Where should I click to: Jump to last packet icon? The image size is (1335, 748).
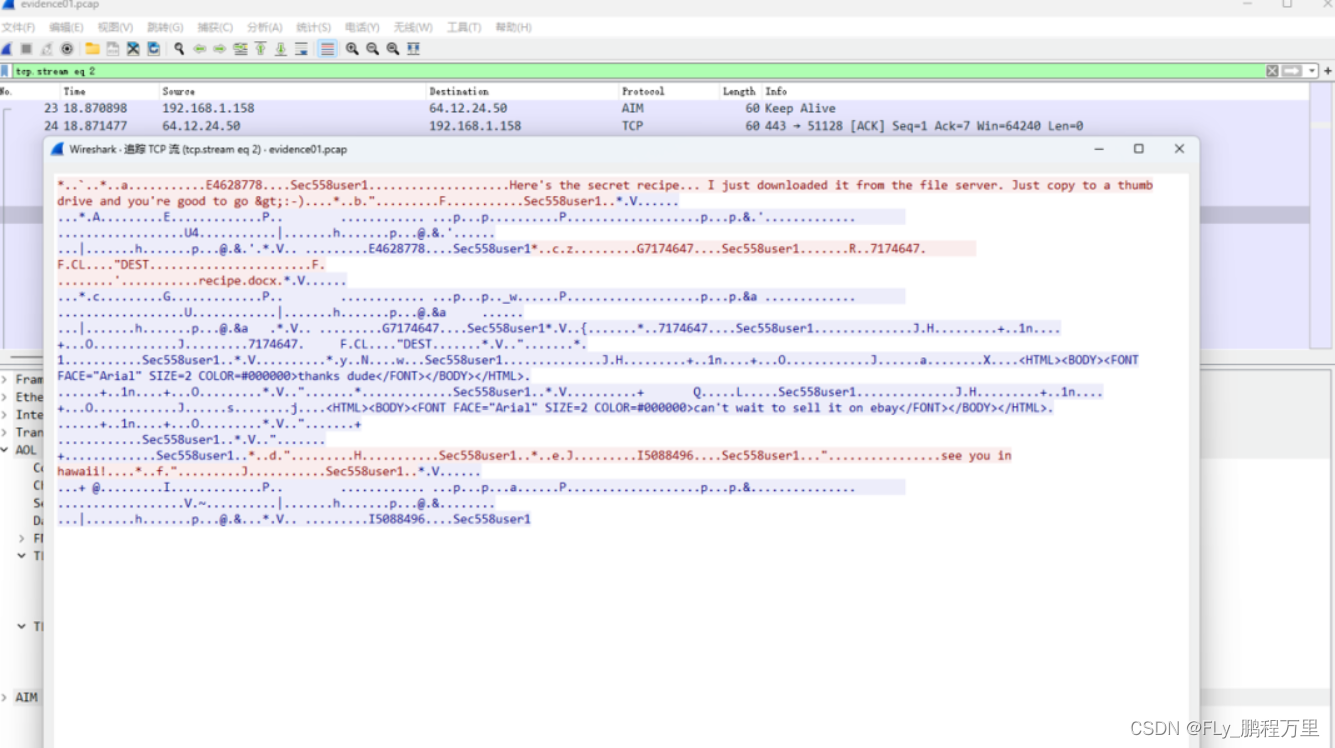tap(280, 49)
